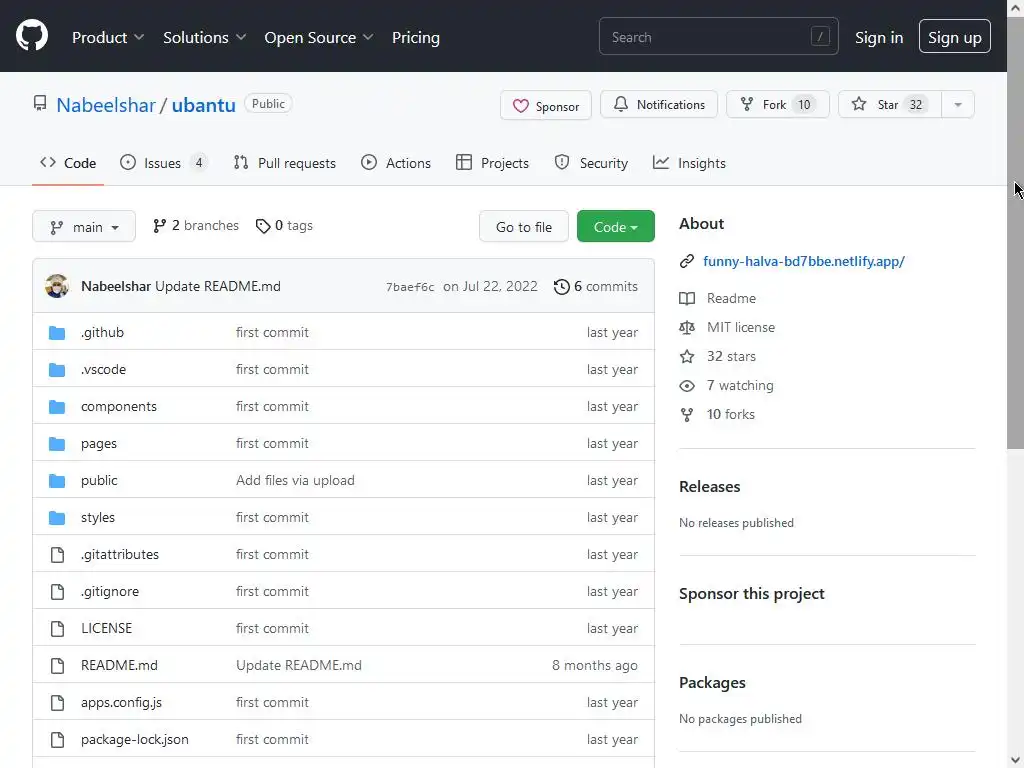
Task: Open the pages folder
Action: coord(99,443)
